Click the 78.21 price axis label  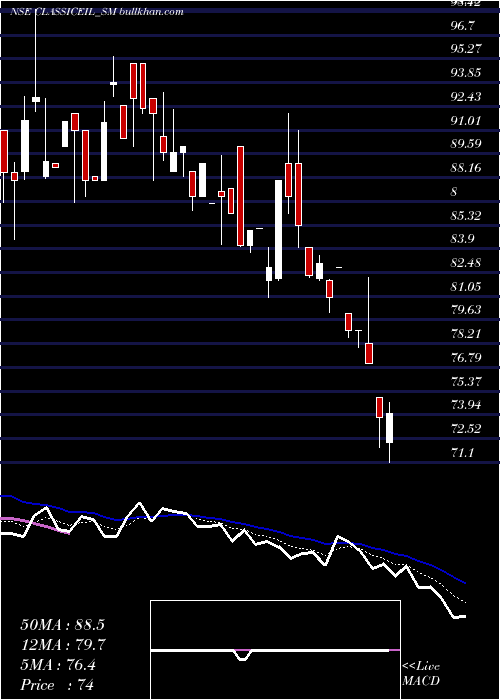pyautogui.click(x=467, y=333)
